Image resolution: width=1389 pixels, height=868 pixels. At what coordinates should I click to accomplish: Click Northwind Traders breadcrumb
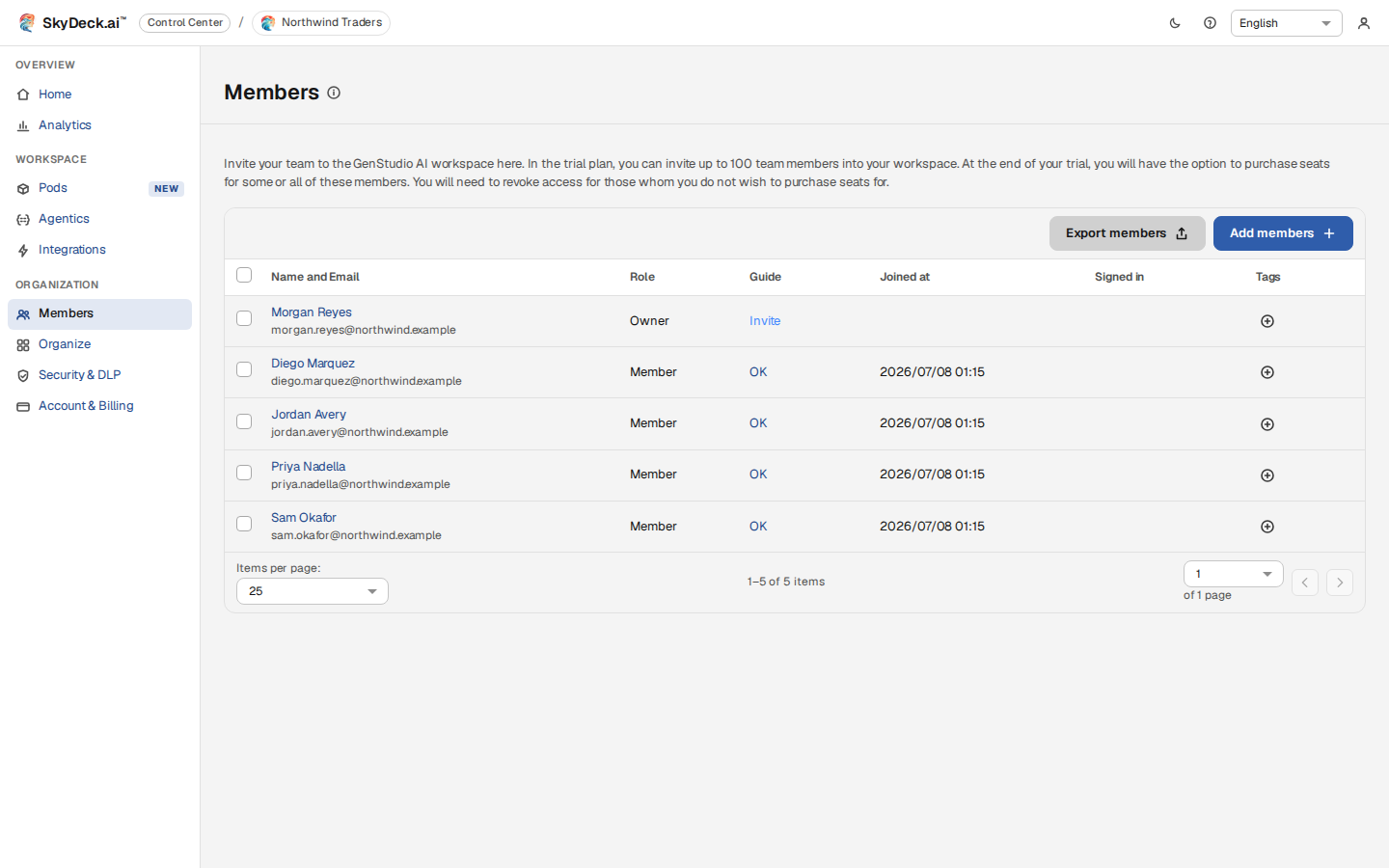(x=321, y=22)
